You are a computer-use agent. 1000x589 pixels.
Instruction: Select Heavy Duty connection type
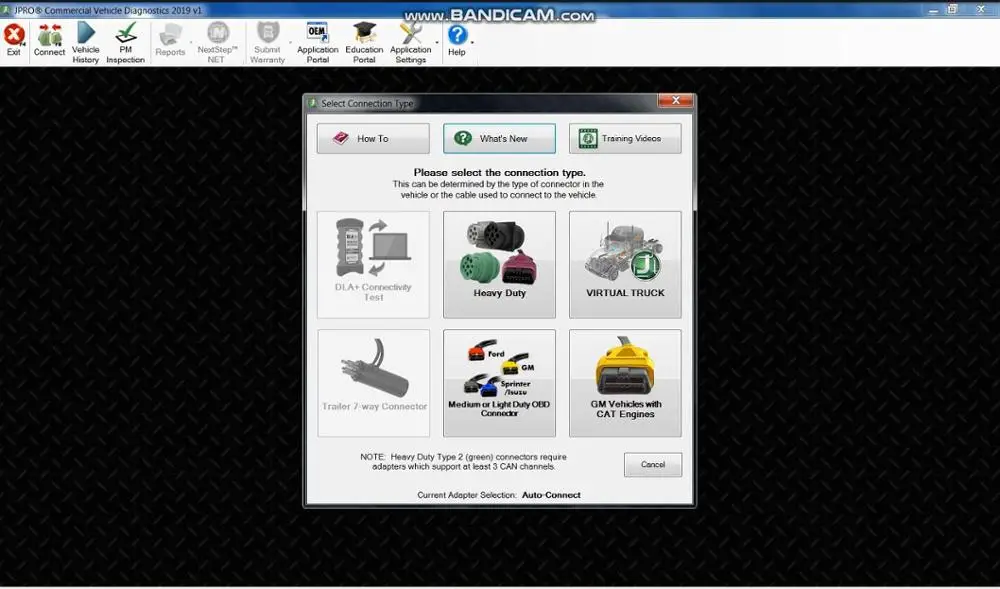[x=499, y=265]
